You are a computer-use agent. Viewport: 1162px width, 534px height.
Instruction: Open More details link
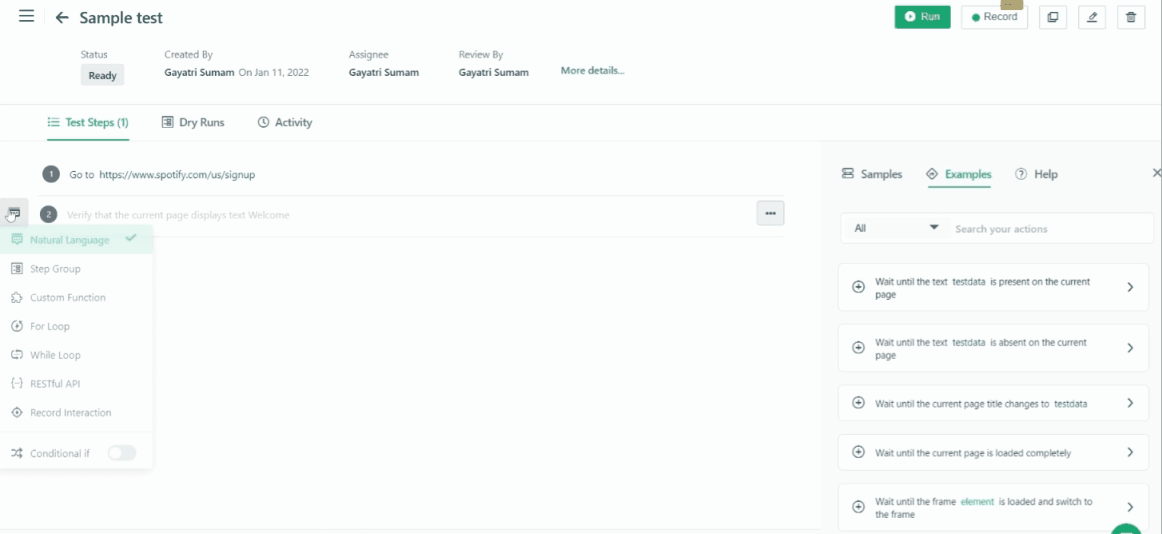click(x=592, y=71)
